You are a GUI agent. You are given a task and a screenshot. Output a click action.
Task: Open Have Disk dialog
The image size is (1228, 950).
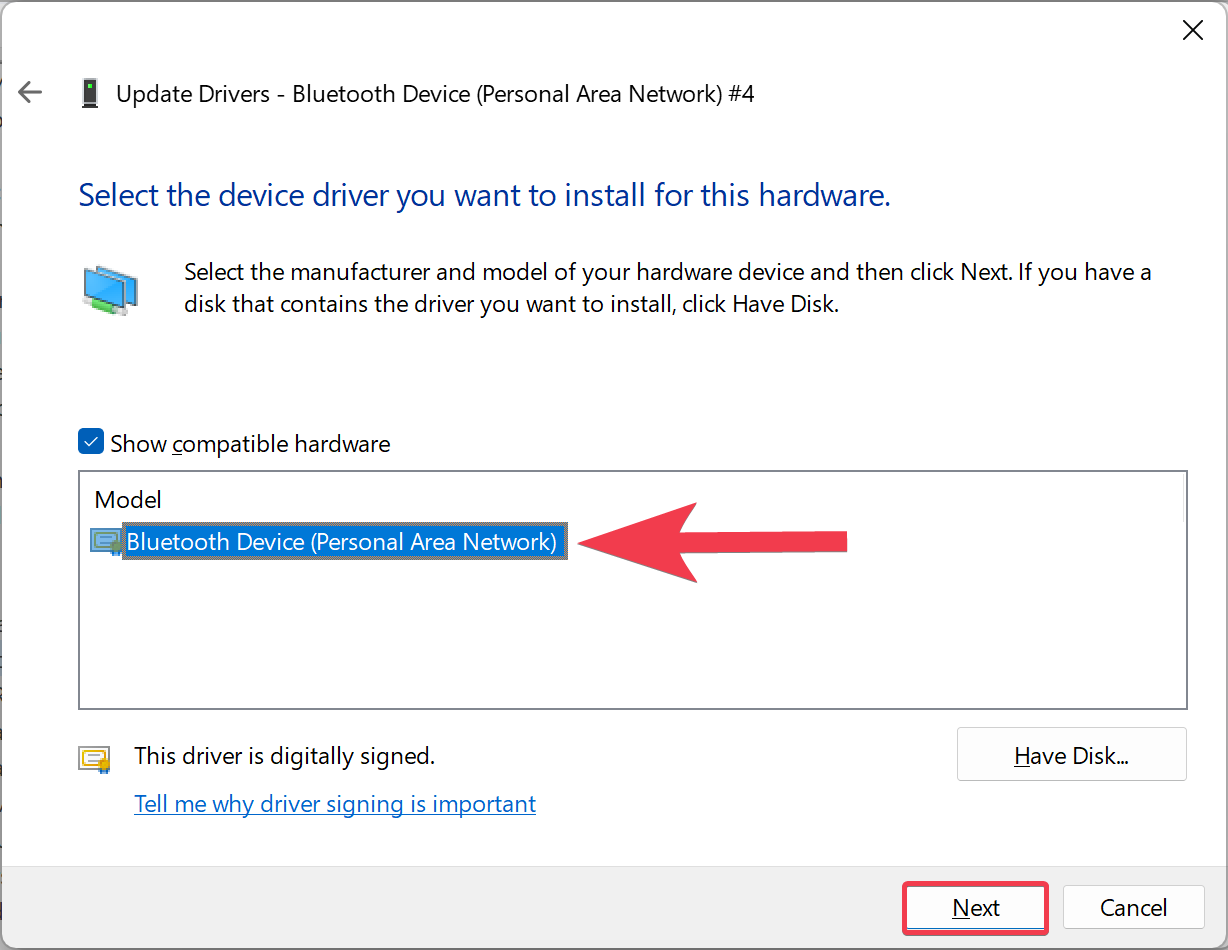1071,755
